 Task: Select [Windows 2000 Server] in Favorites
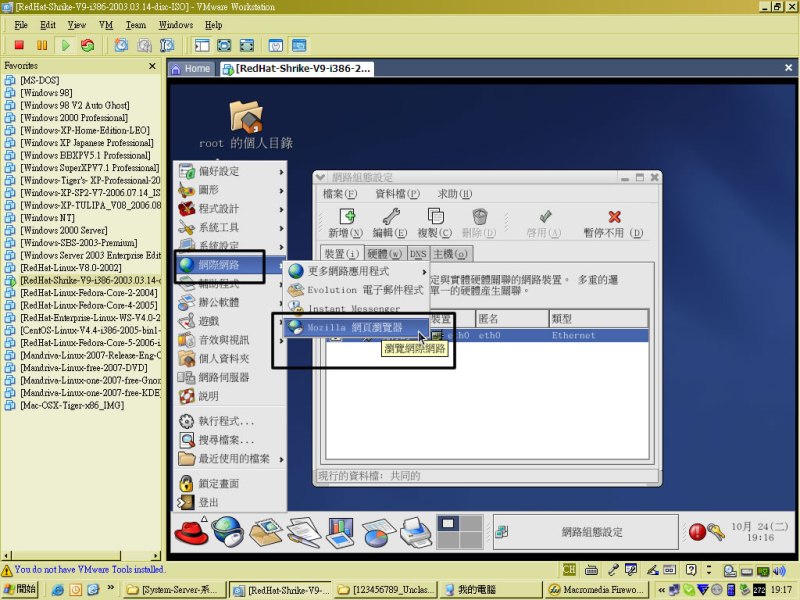coord(63,230)
